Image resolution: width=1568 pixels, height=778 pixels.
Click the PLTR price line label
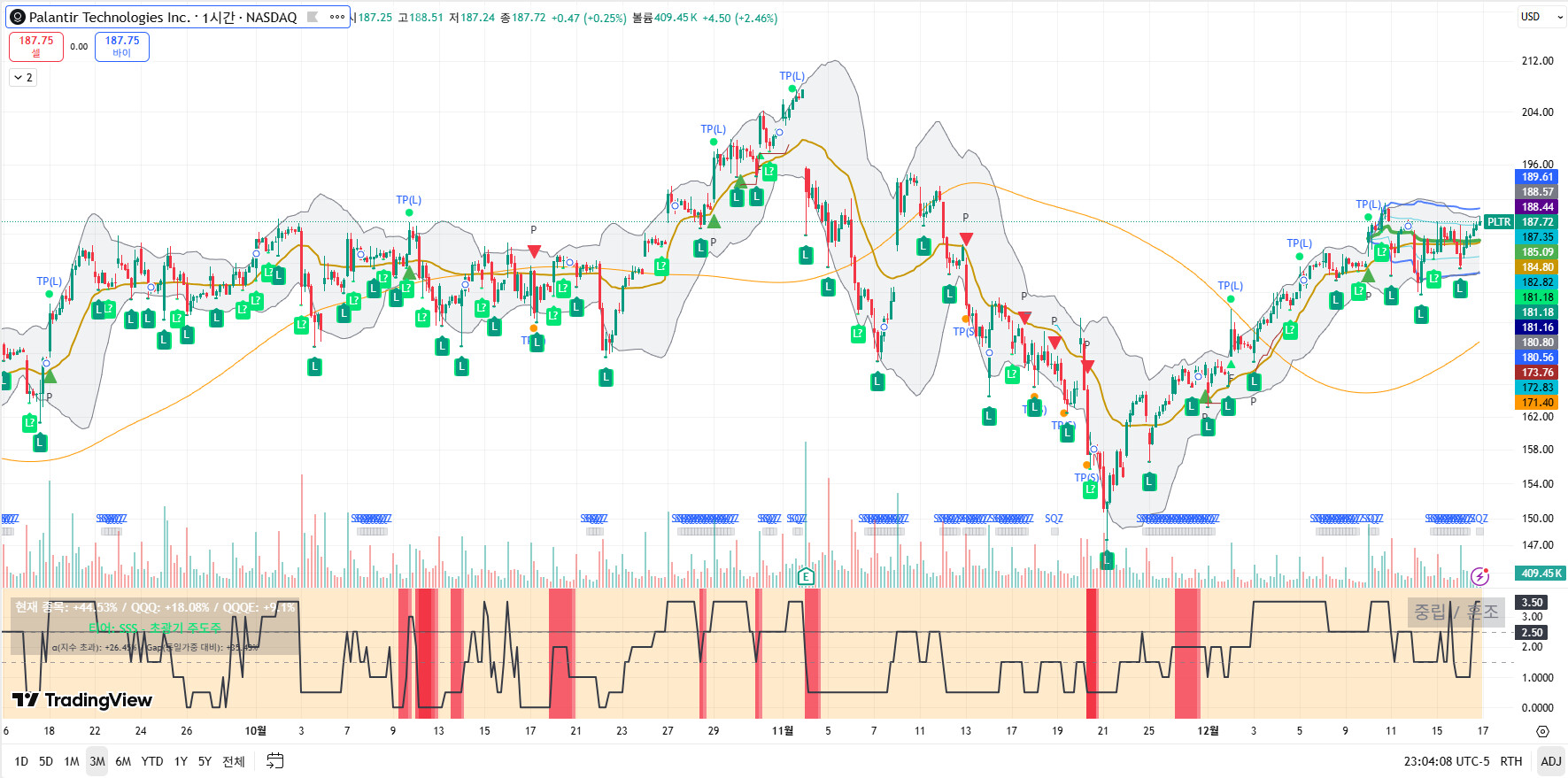1499,222
